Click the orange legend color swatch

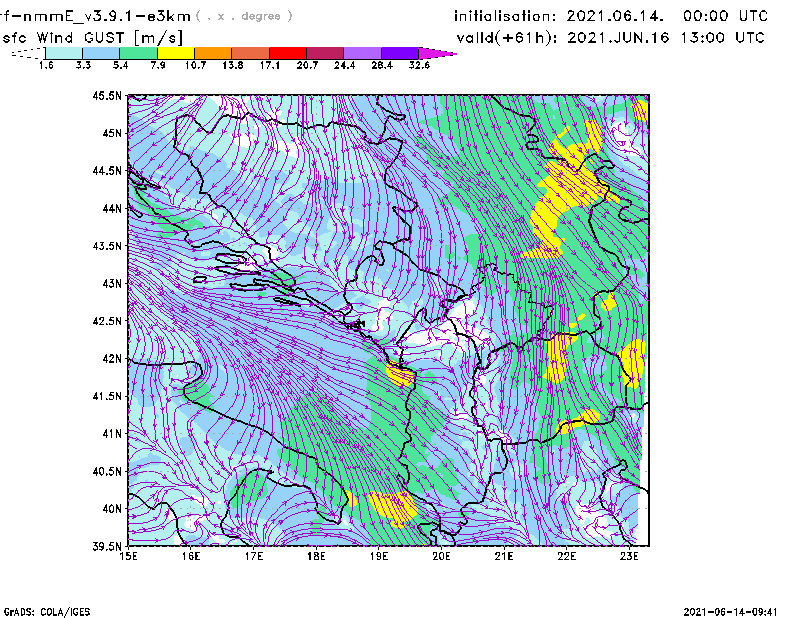click(213, 53)
